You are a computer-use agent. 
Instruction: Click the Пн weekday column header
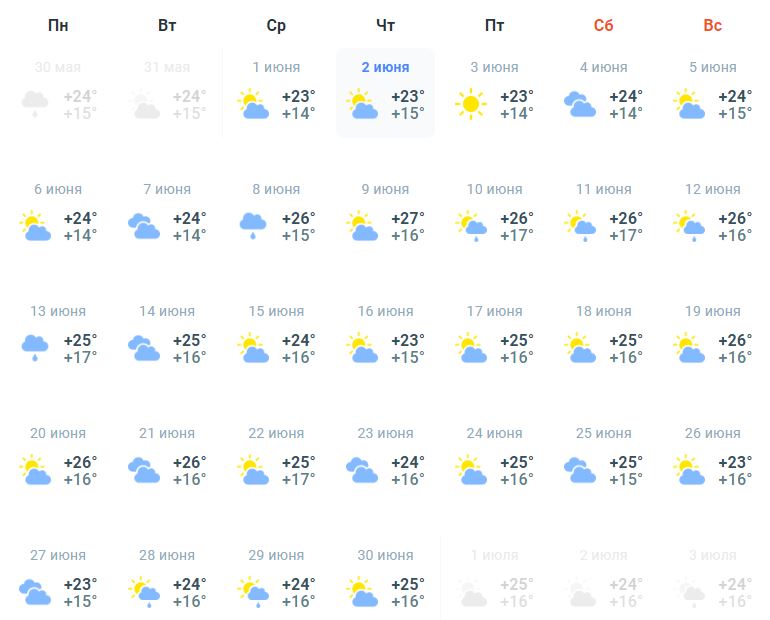(x=58, y=26)
